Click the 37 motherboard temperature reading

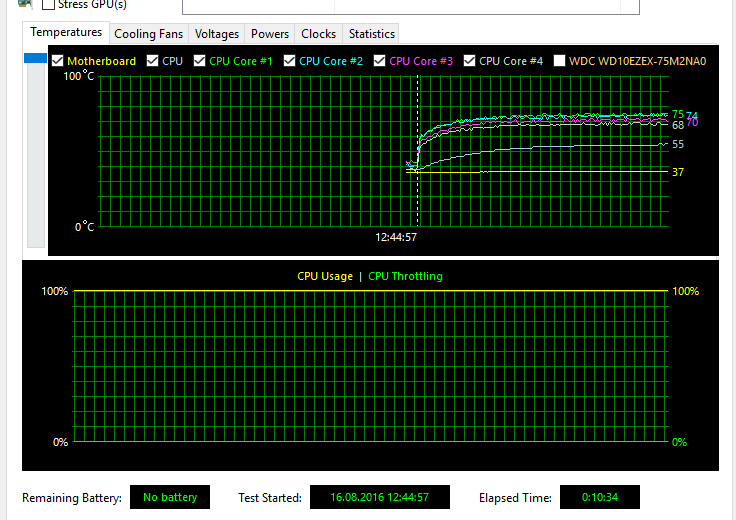[x=678, y=172]
